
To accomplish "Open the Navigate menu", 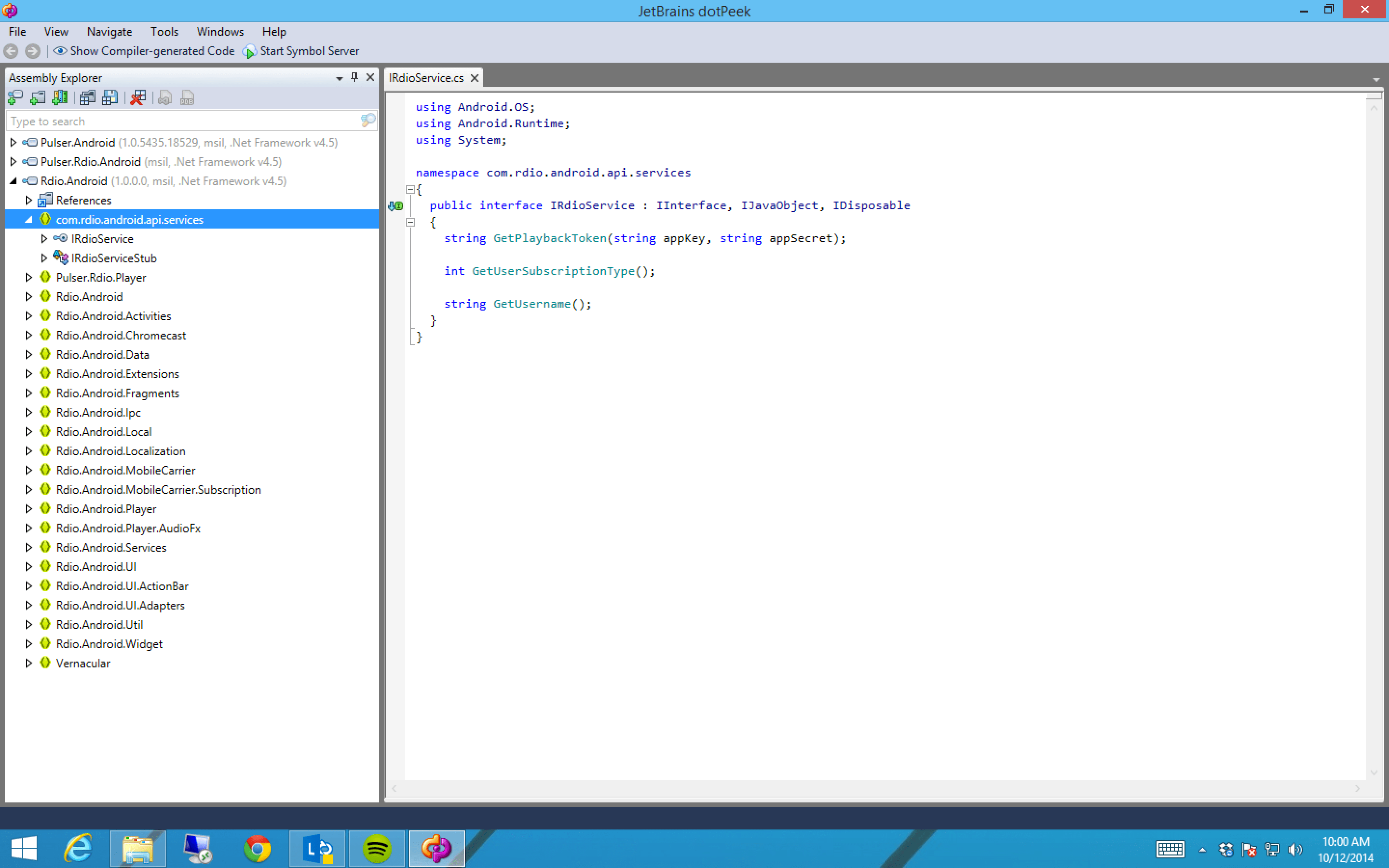I will point(109,31).
